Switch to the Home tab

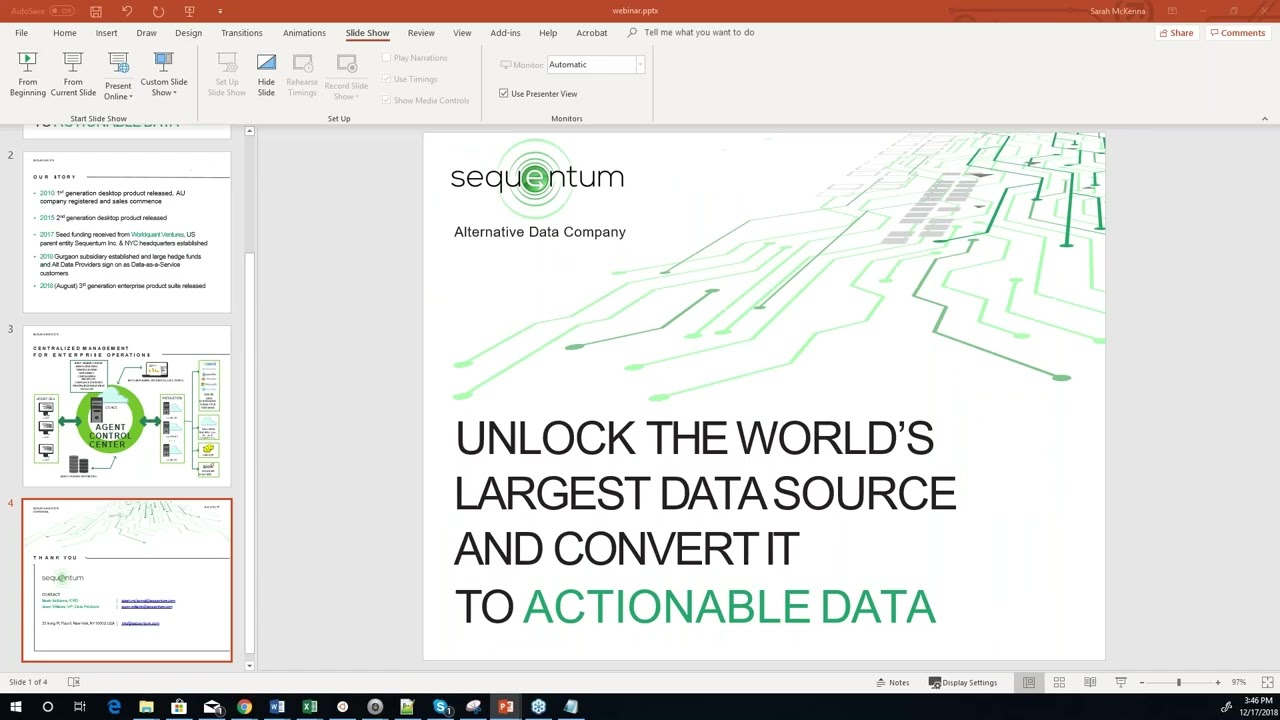[64, 33]
